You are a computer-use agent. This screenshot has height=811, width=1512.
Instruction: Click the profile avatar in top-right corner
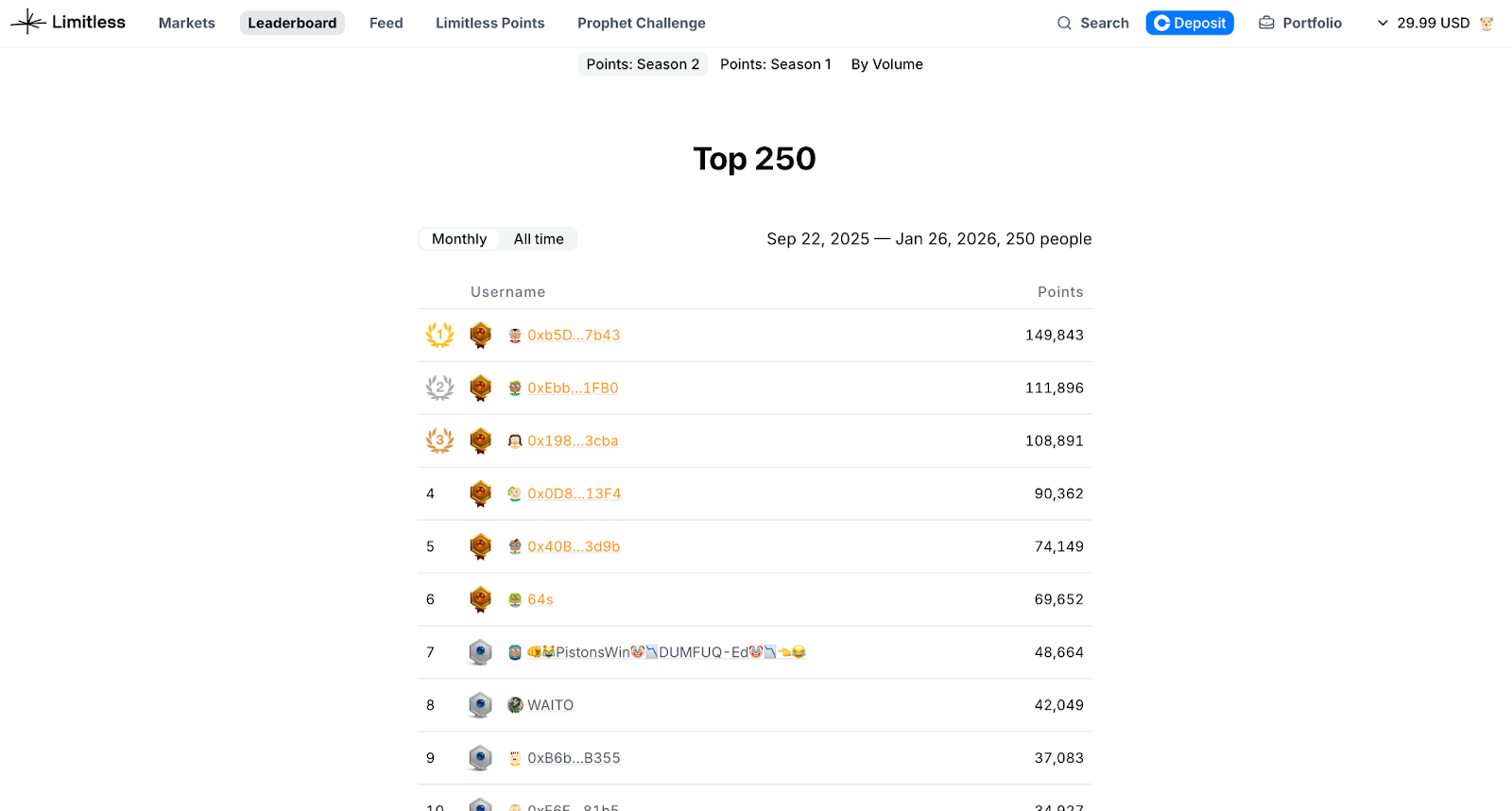pyautogui.click(x=1486, y=23)
